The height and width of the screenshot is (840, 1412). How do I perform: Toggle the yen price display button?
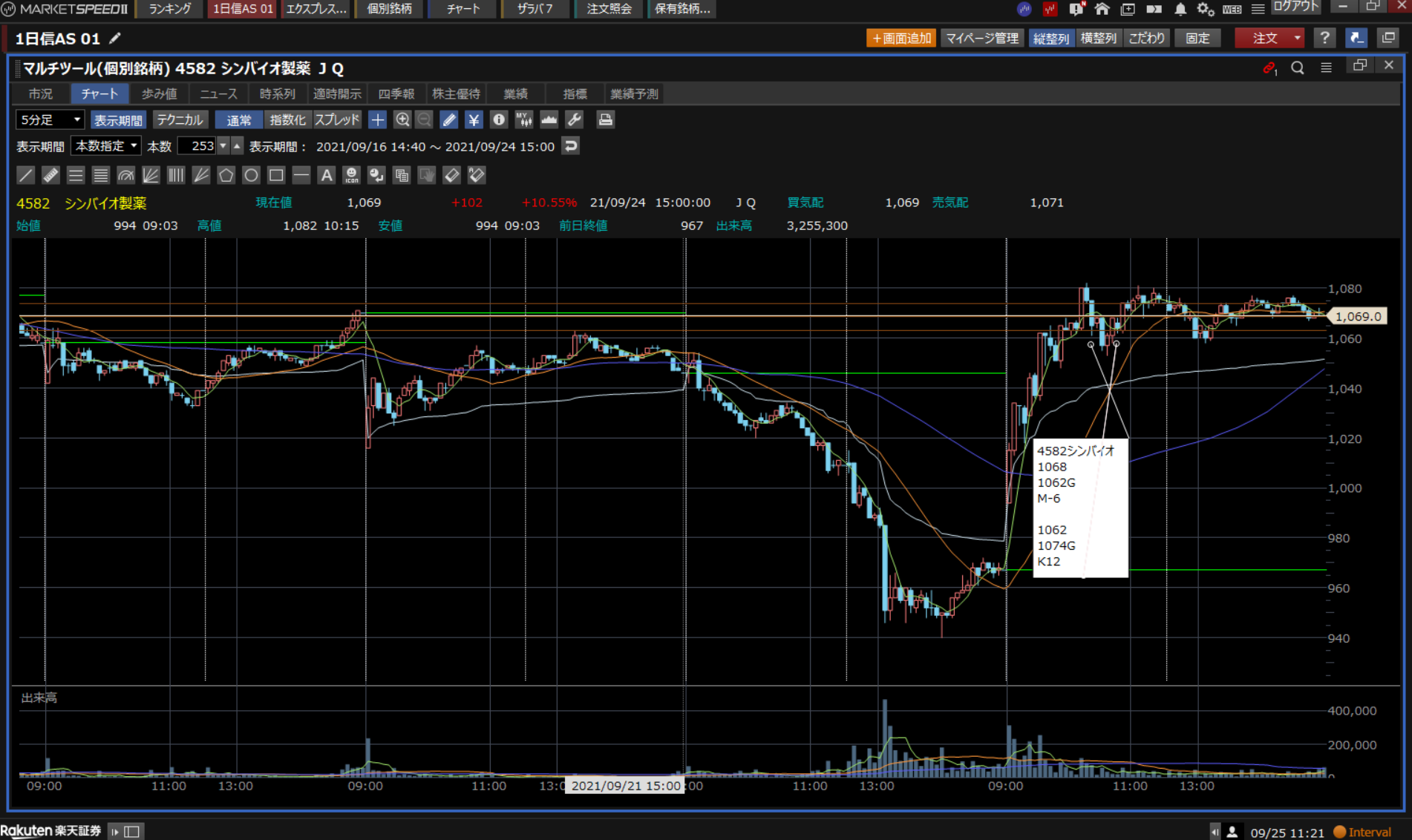[474, 119]
